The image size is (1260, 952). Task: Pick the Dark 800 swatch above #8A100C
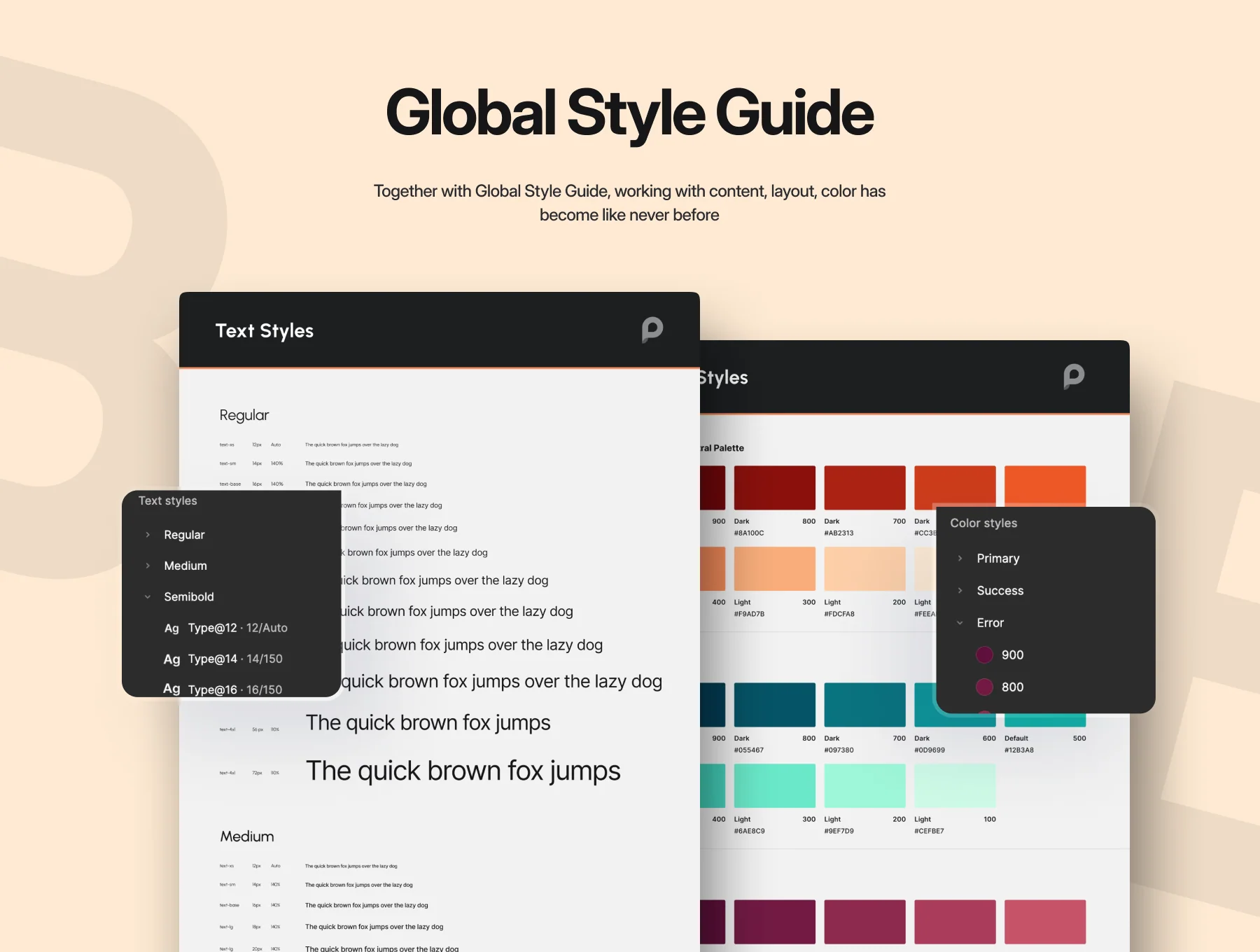coord(775,487)
